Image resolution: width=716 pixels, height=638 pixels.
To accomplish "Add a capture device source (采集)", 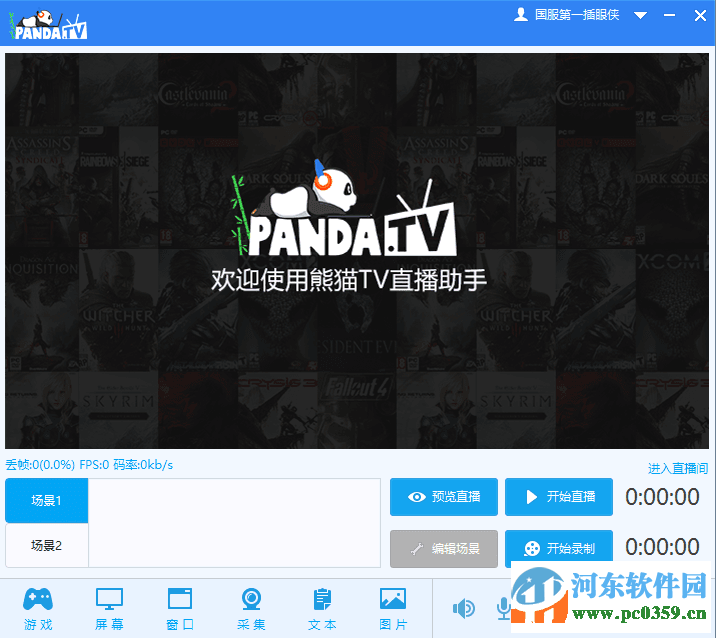I will (x=251, y=608).
